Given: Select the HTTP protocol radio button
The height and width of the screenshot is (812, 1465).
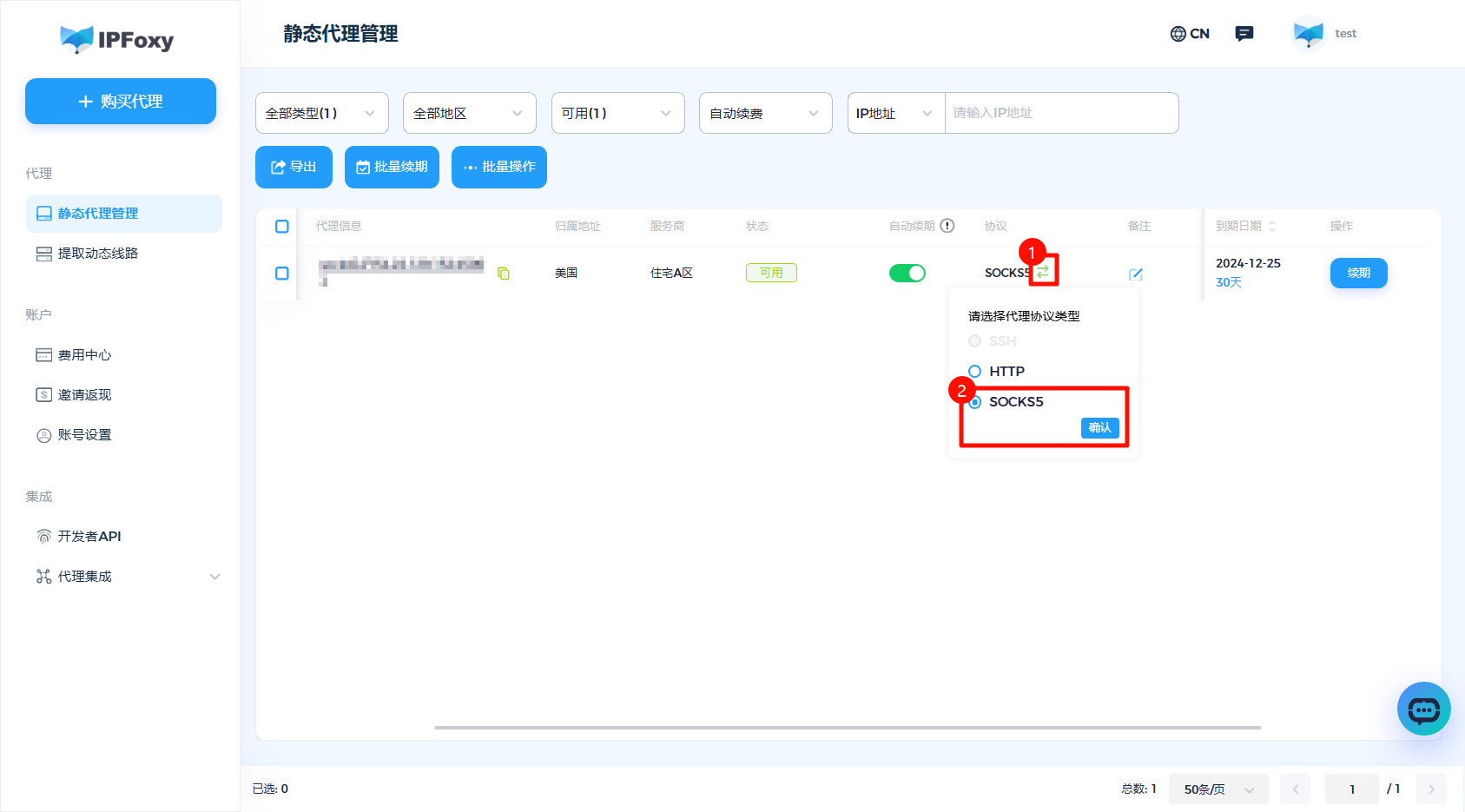Looking at the screenshot, I should click(x=974, y=371).
